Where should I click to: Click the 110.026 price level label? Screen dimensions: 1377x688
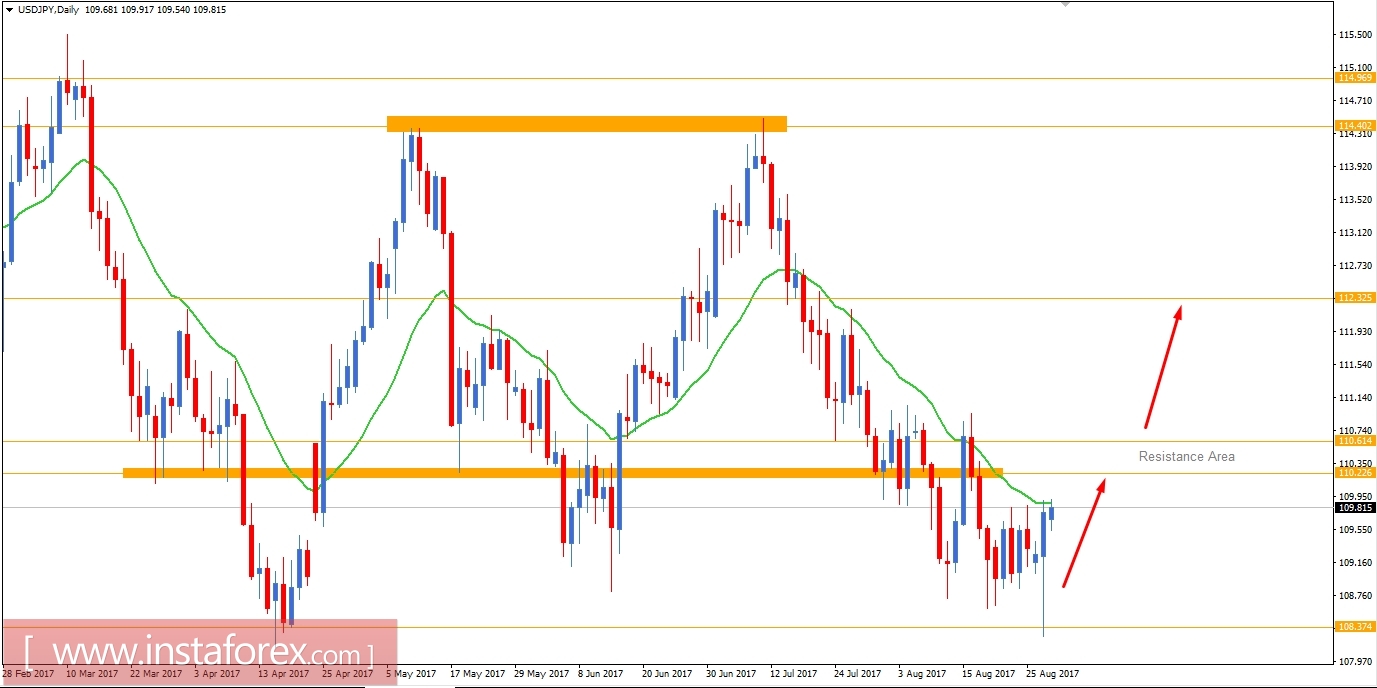(1357, 474)
